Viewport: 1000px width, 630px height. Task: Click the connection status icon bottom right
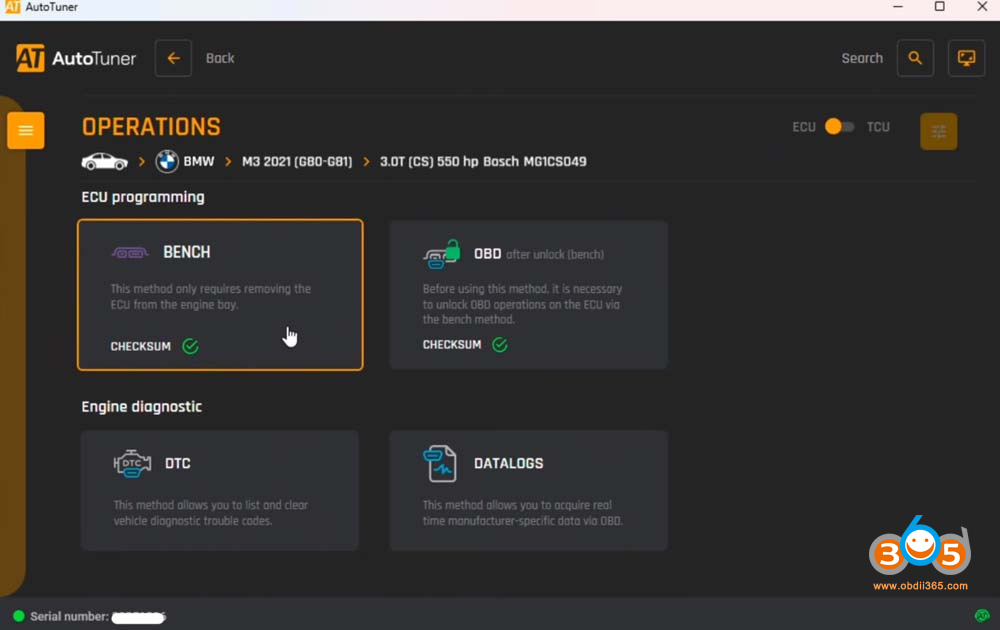(982, 615)
